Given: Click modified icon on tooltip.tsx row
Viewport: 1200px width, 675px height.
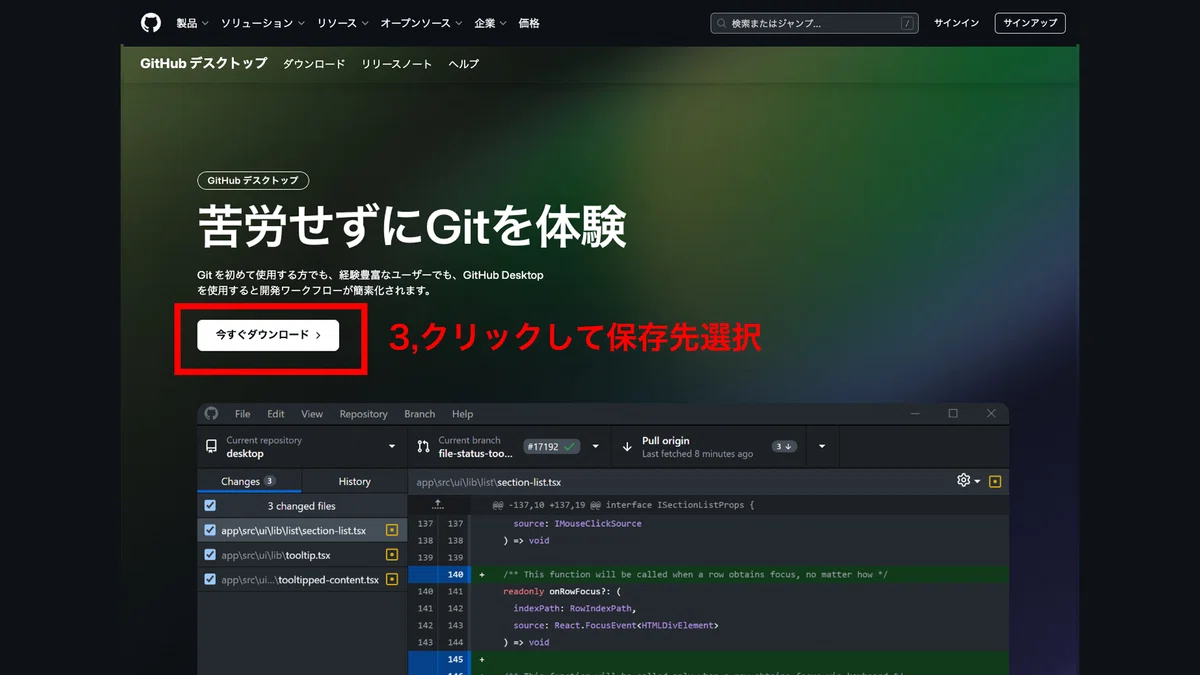Looking at the screenshot, I should pyautogui.click(x=392, y=554).
